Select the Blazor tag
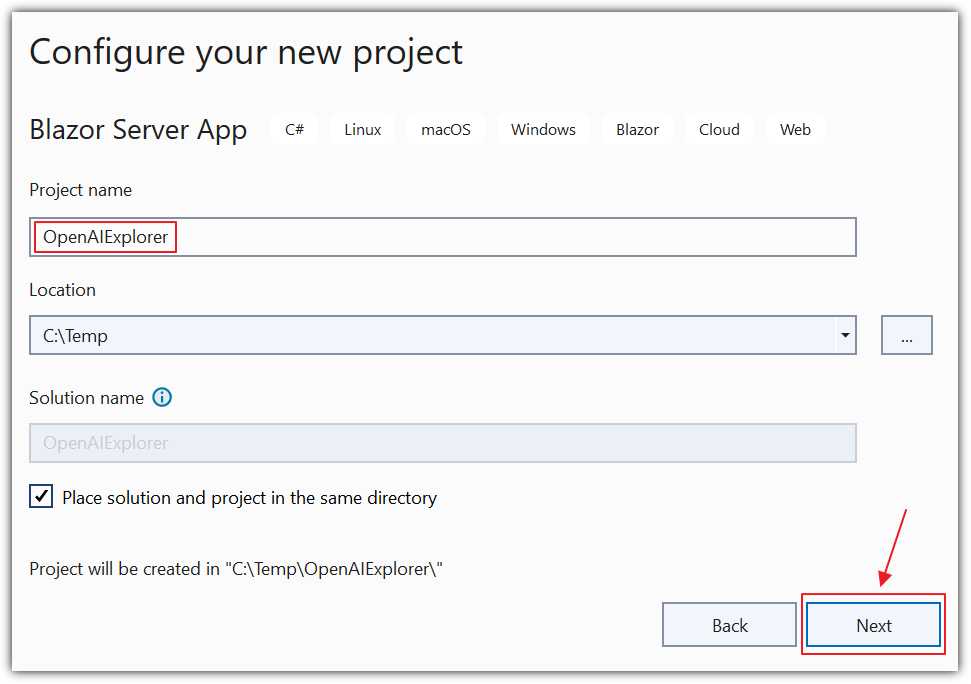This screenshot has height=684, width=971. (x=637, y=129)
